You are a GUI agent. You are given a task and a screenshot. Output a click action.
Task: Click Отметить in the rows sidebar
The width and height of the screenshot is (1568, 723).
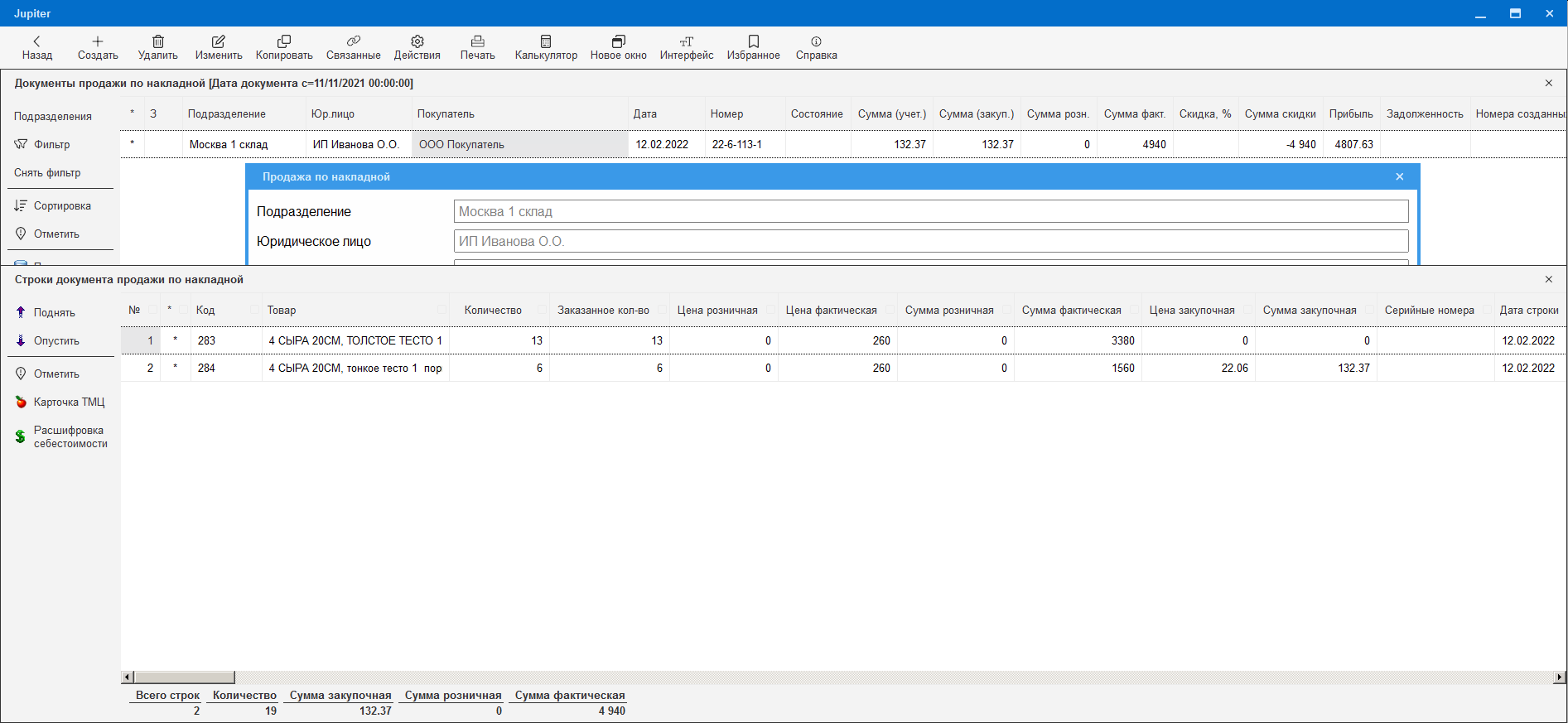47,374
